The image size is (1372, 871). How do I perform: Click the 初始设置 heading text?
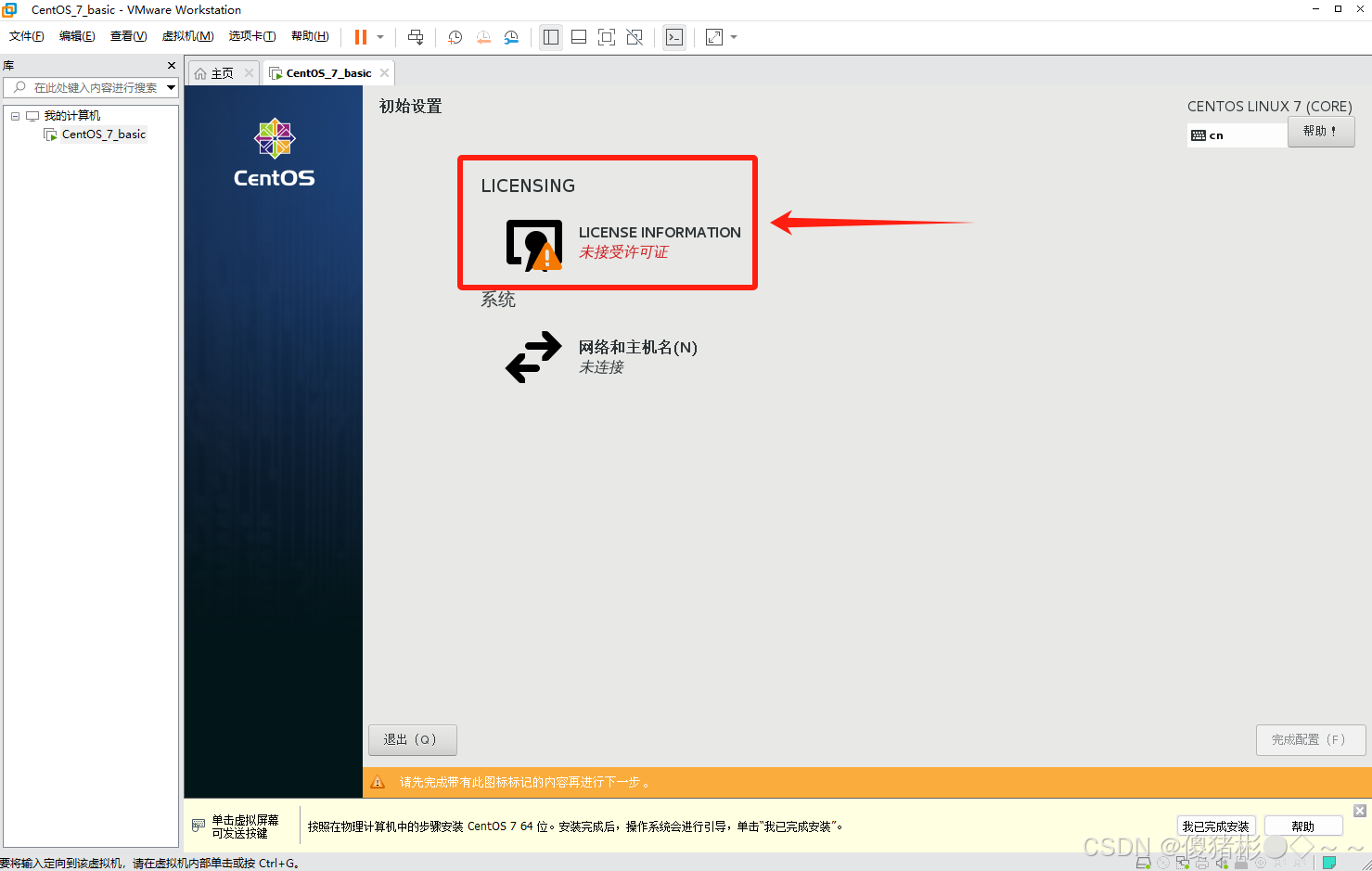coord(411,106)
